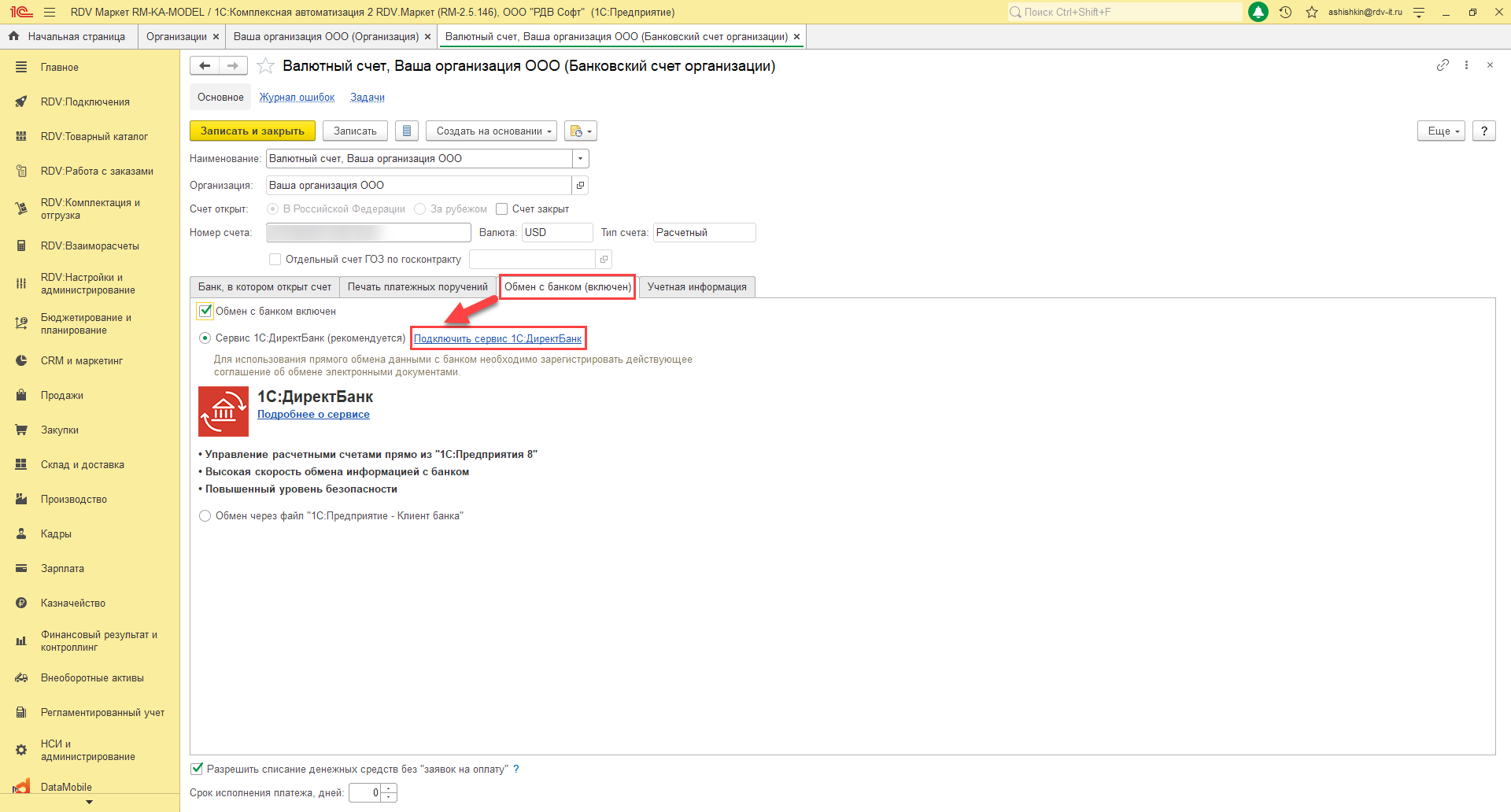Select За рубежом radio button
1511x812 pixels.
click(420, 209)
